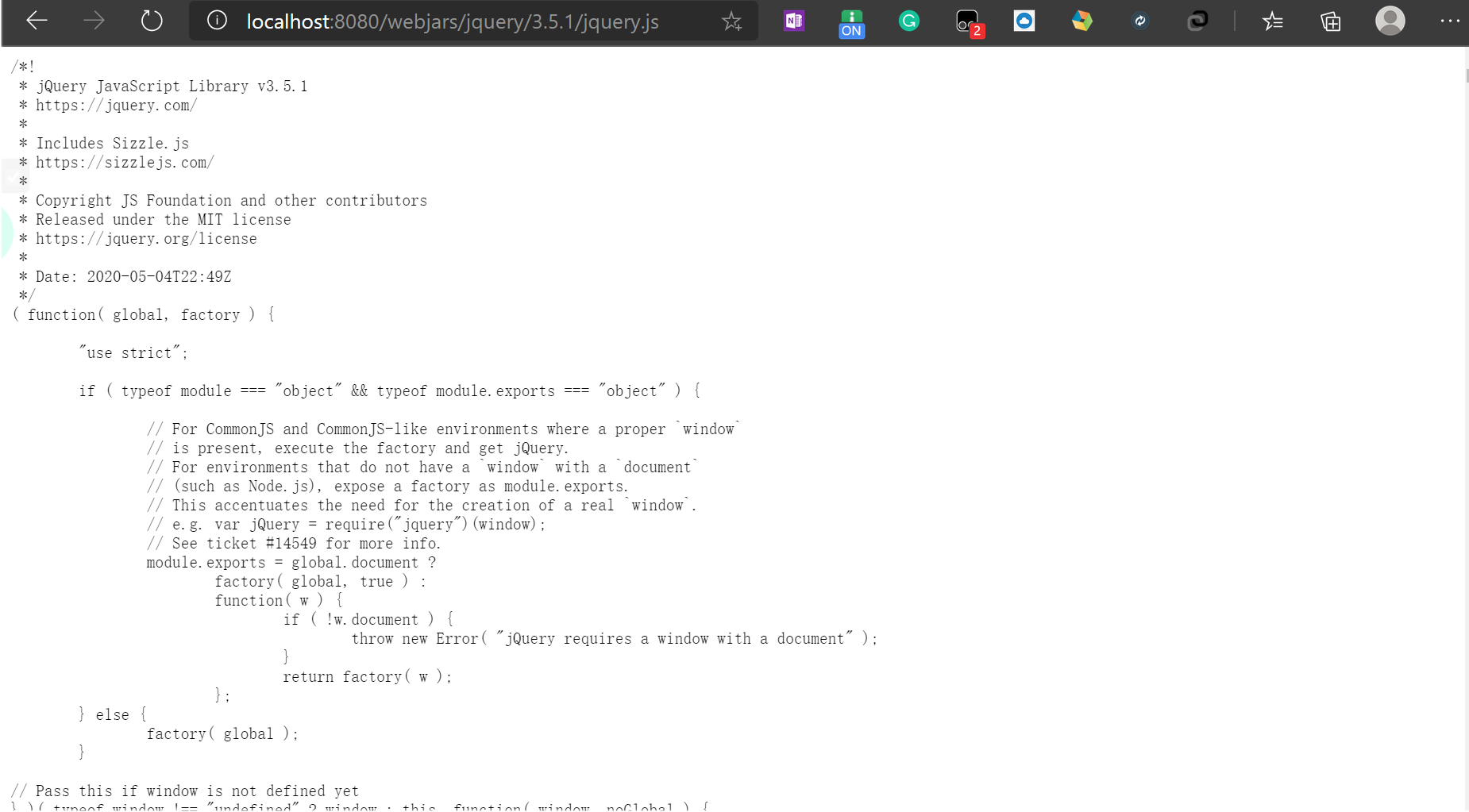The width and height of the screenshot is (1469, 812).
Task: Click the 'return factory( w );' line
Action: point(368,676)
